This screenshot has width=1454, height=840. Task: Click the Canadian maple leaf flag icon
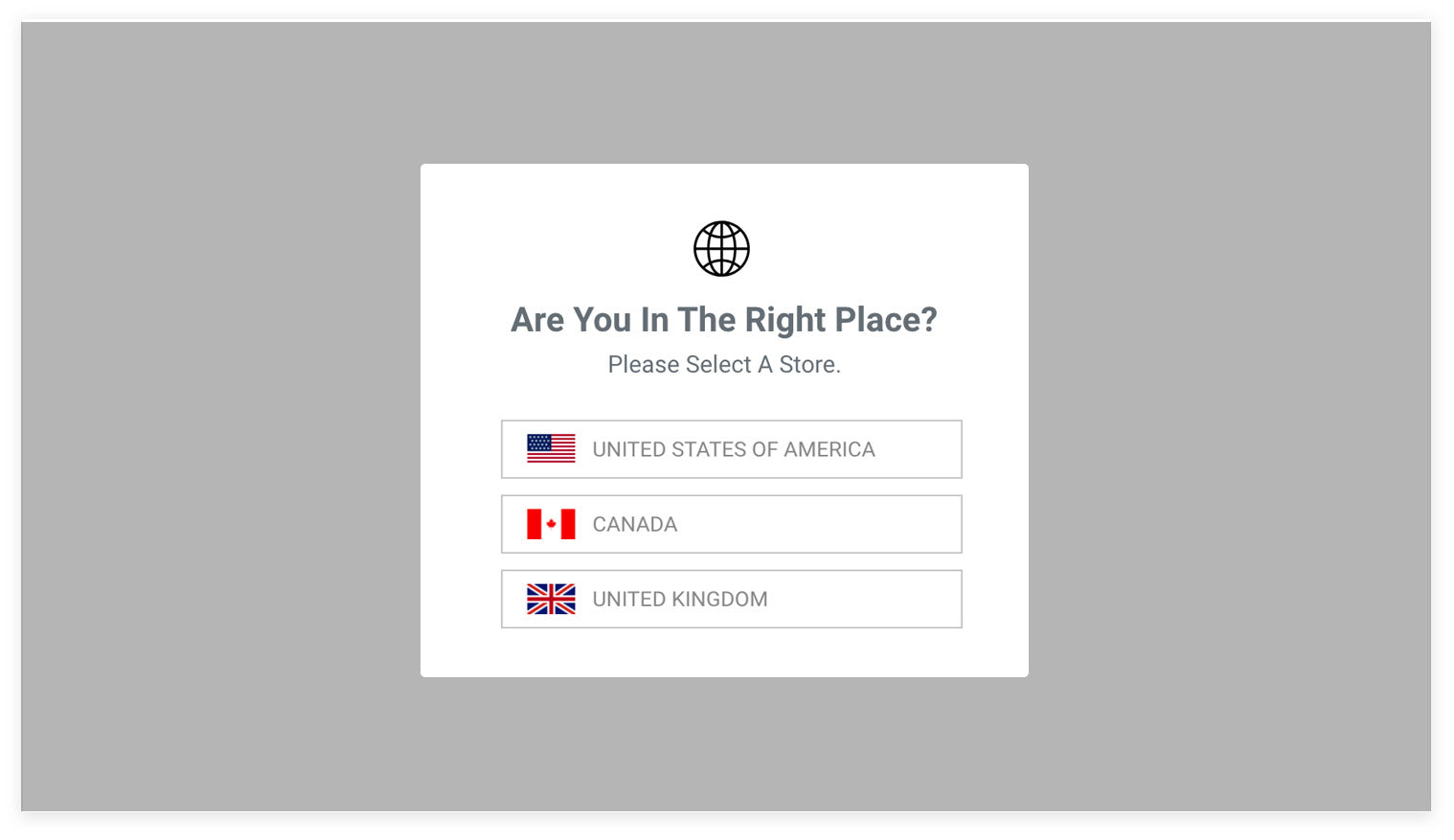(x=550, y=524)
